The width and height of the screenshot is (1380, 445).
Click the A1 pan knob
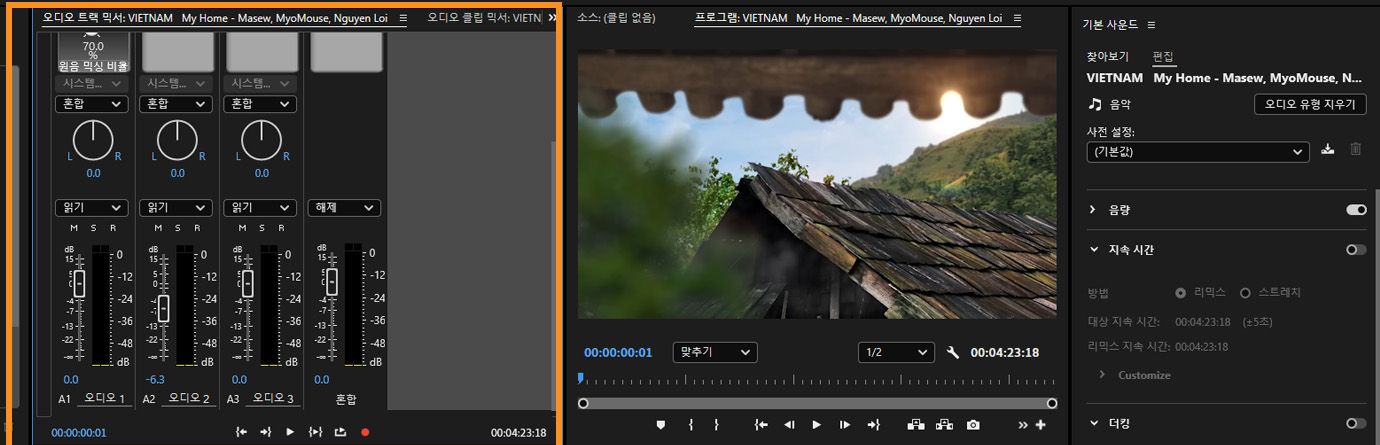[93, 139]
